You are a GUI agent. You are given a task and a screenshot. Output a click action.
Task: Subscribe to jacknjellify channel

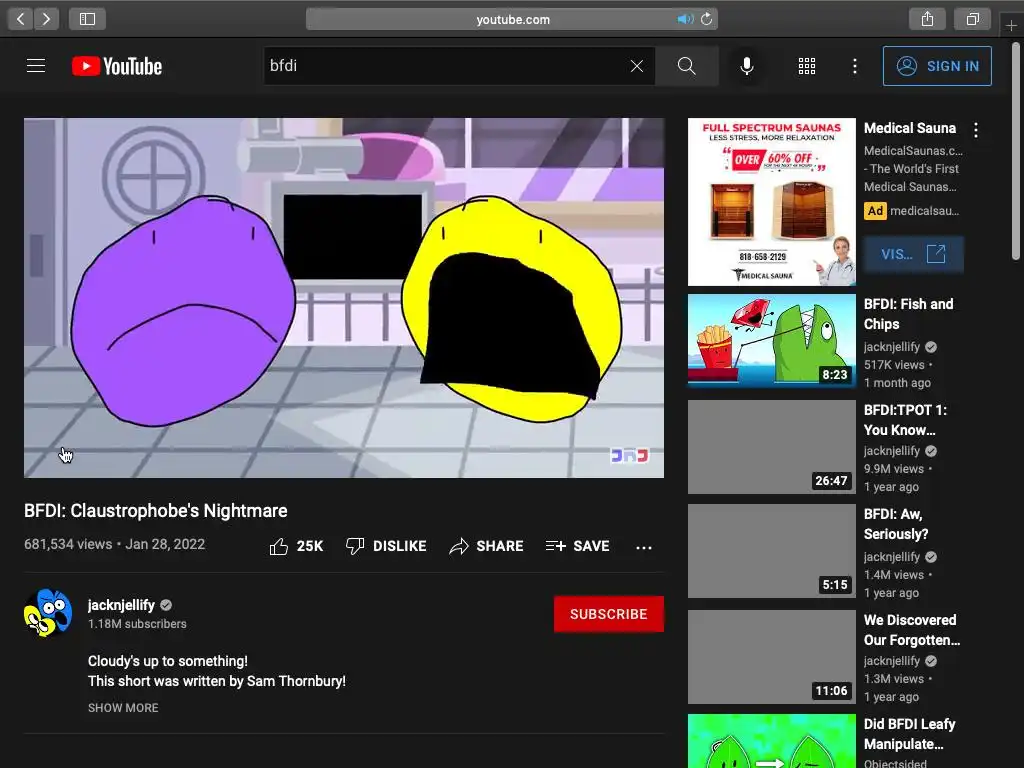tap(609, 614)
